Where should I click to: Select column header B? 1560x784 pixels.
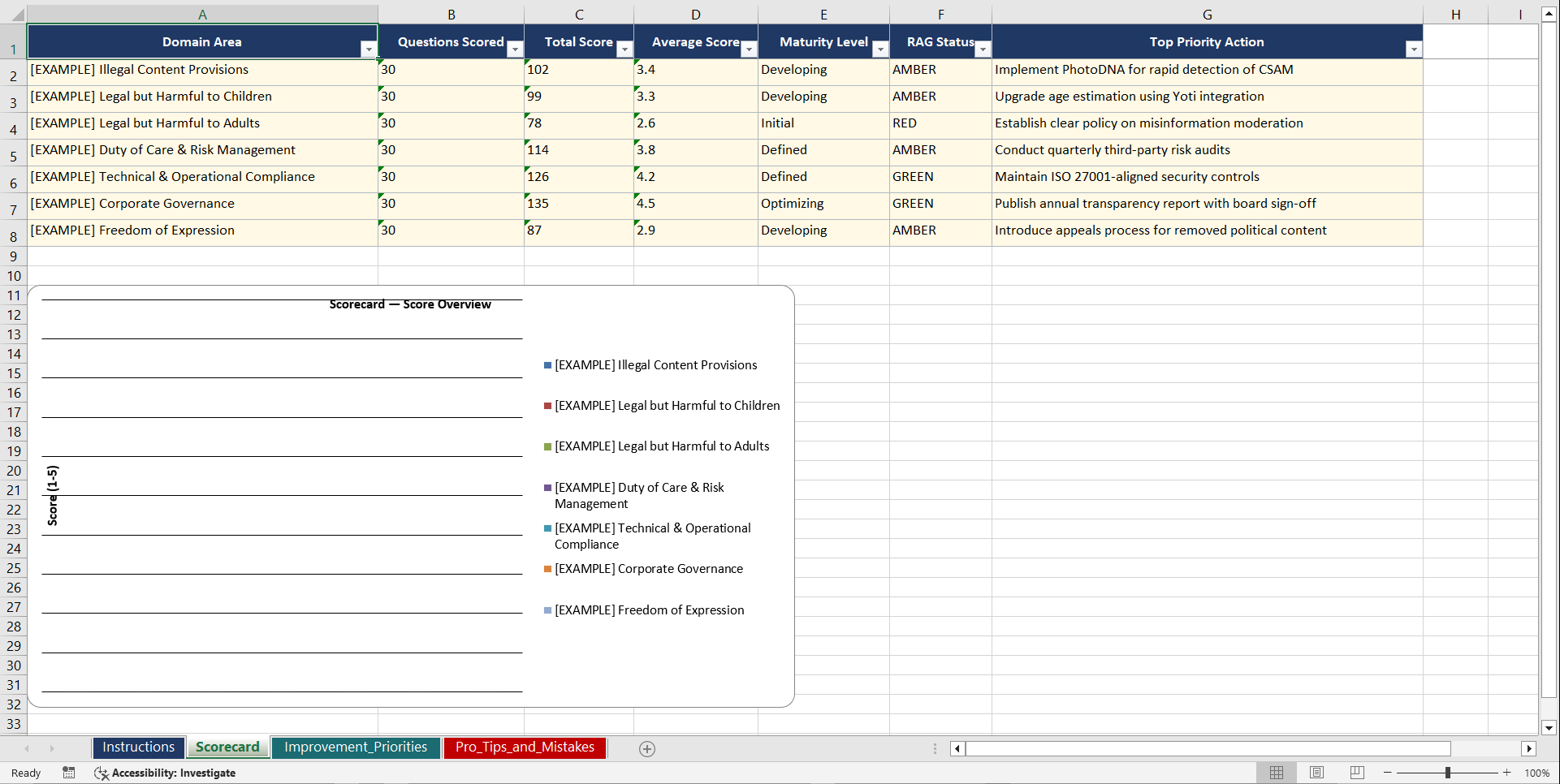coord(452,14)
